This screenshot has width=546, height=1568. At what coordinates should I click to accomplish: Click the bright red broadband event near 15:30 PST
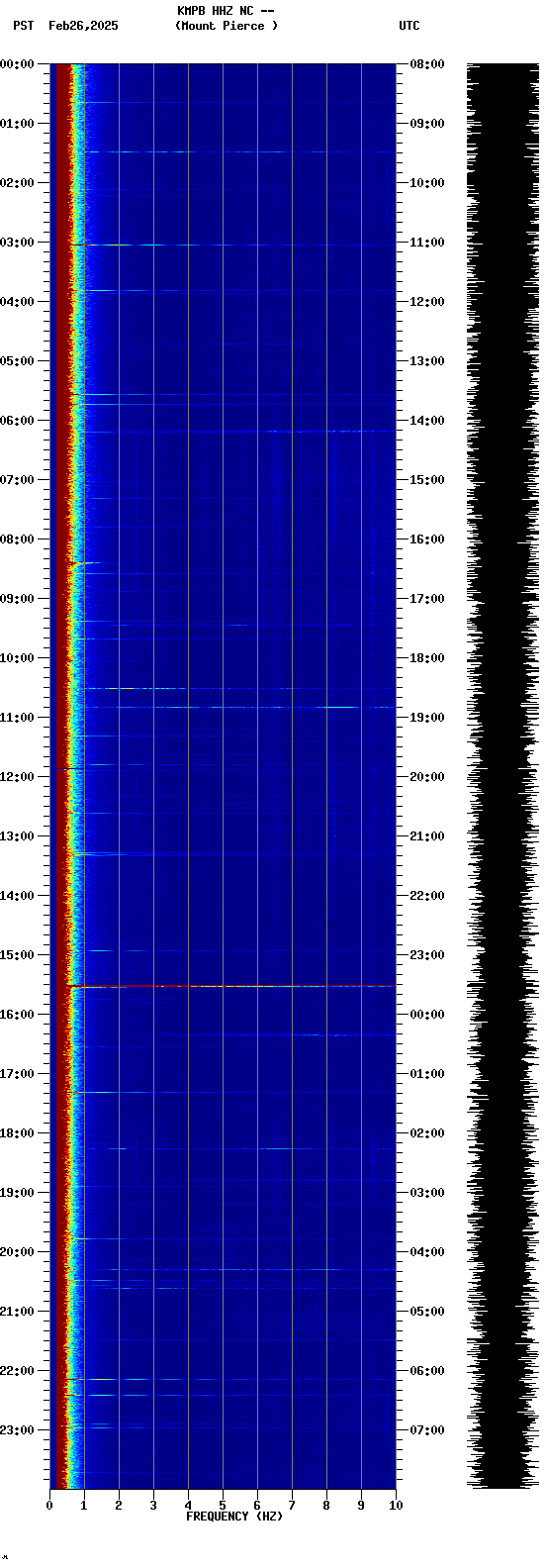(230, 986)
